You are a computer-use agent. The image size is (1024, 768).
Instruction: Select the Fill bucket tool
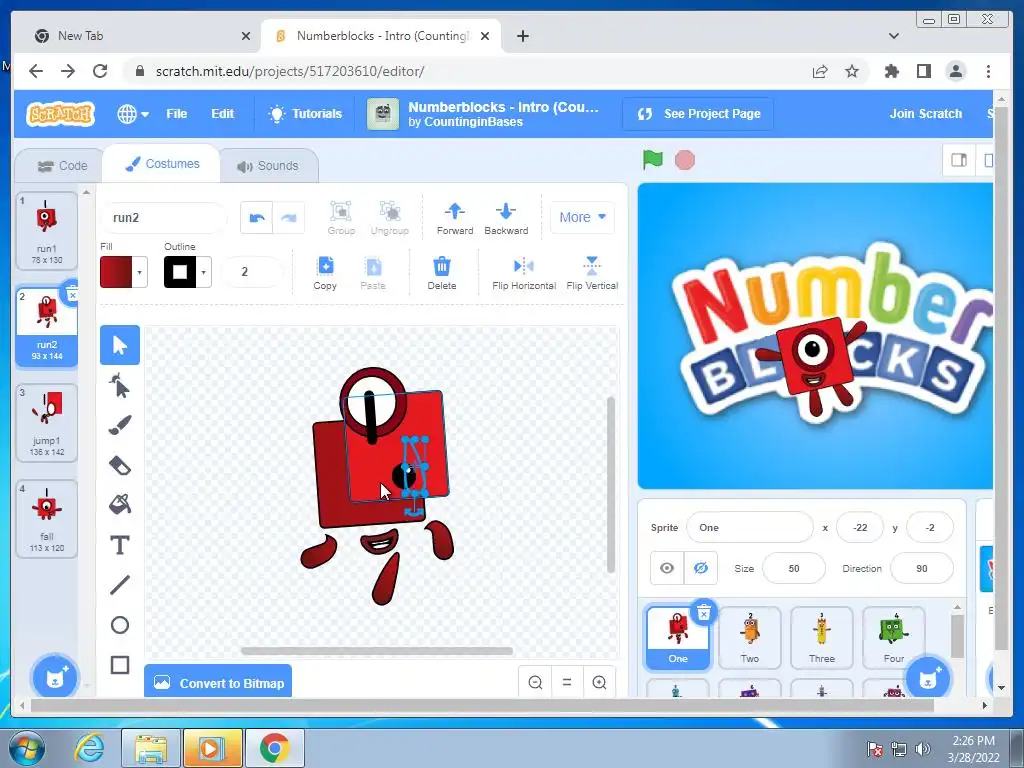click(x=120, y=505)
